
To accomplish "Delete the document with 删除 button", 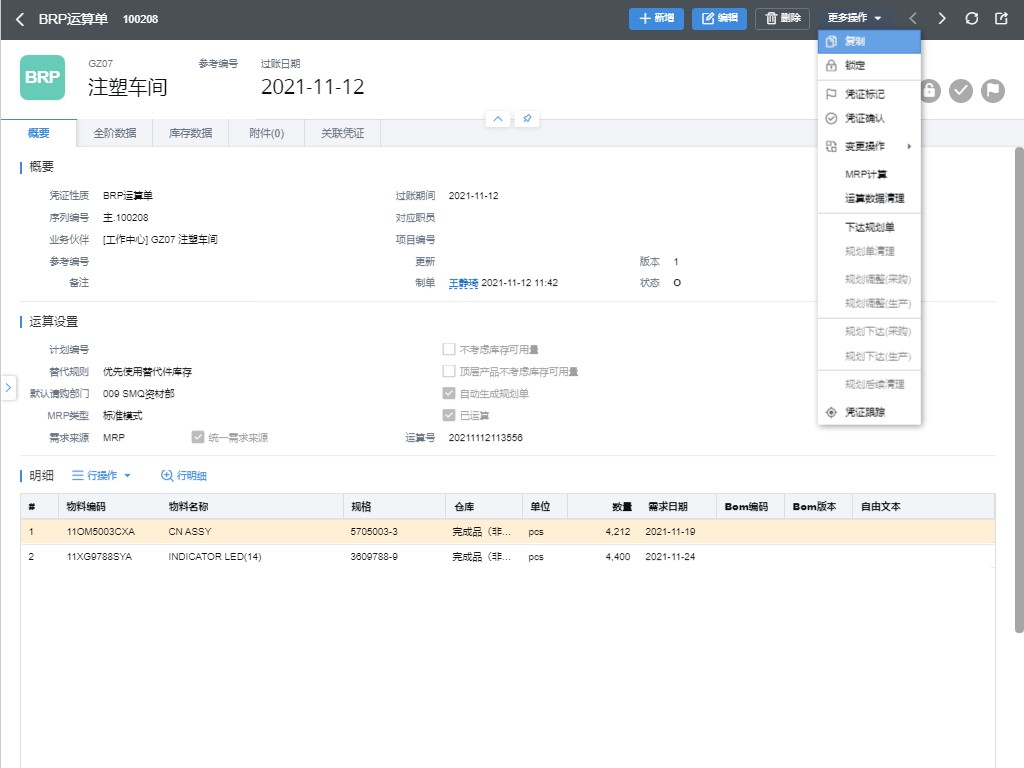I will pyautogui.click(x=782, y=18).
